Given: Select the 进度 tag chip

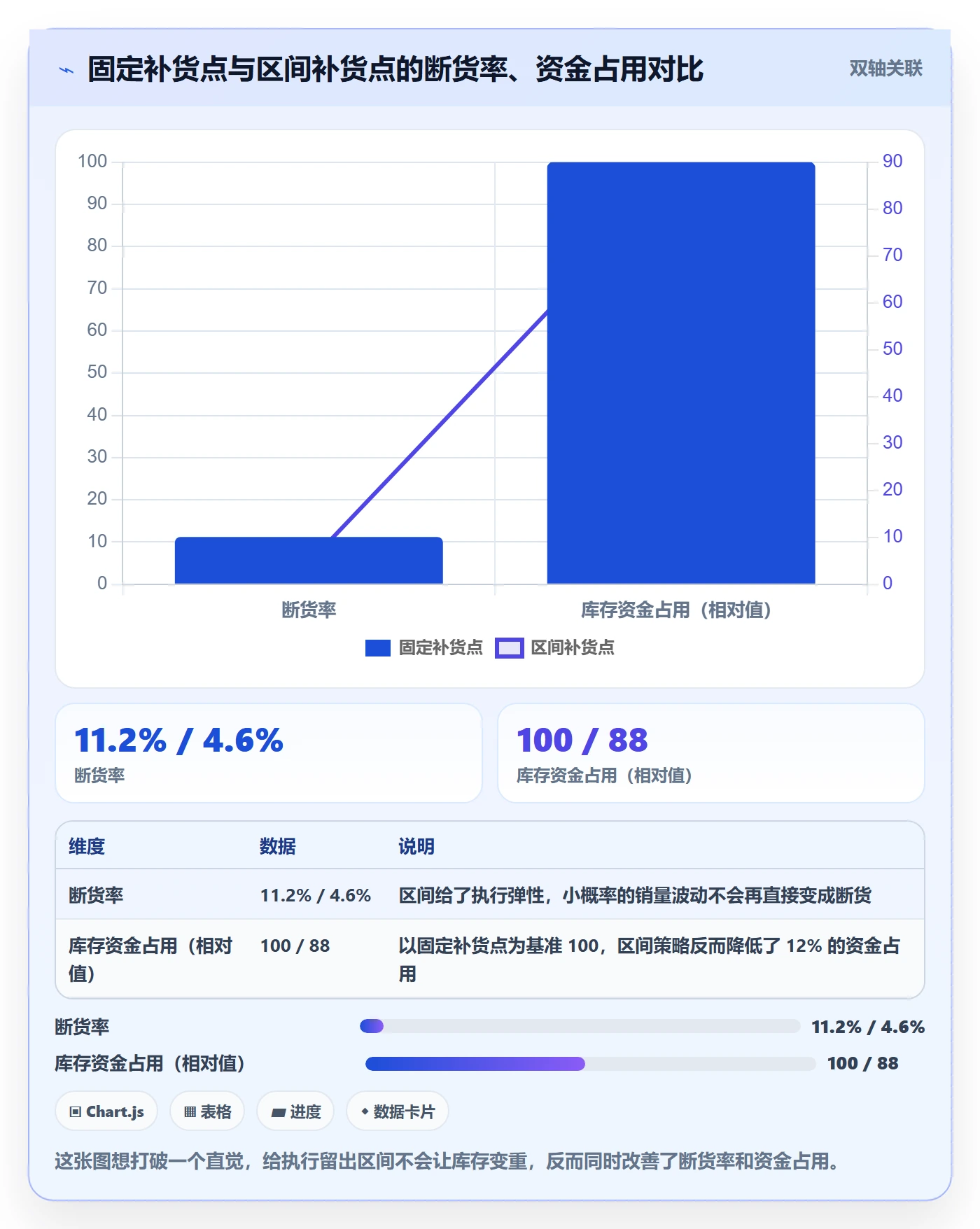Looking at the screenshot, I should tap(295, 1111).
